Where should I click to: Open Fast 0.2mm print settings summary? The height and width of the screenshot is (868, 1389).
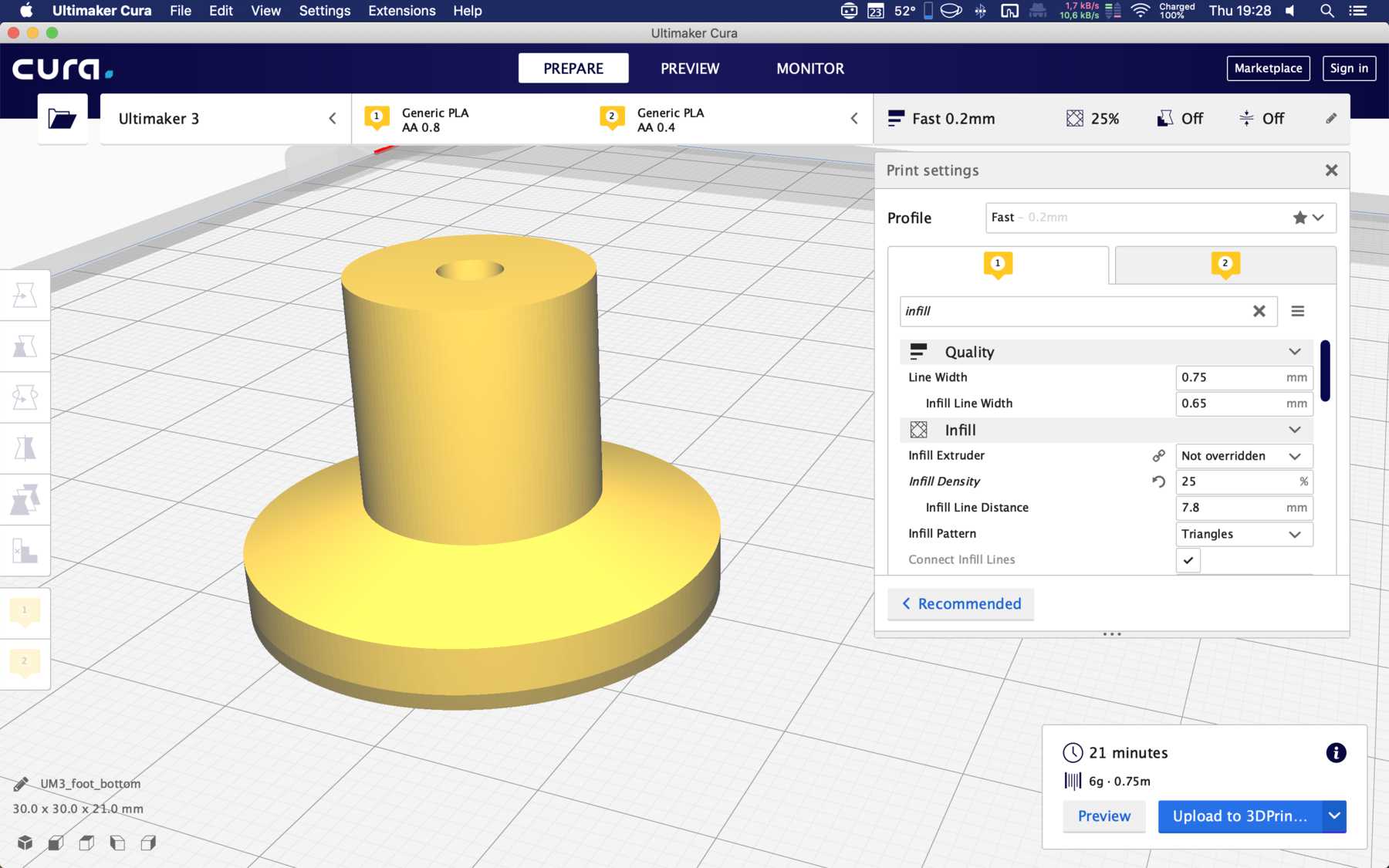[x=1111, y=119]
